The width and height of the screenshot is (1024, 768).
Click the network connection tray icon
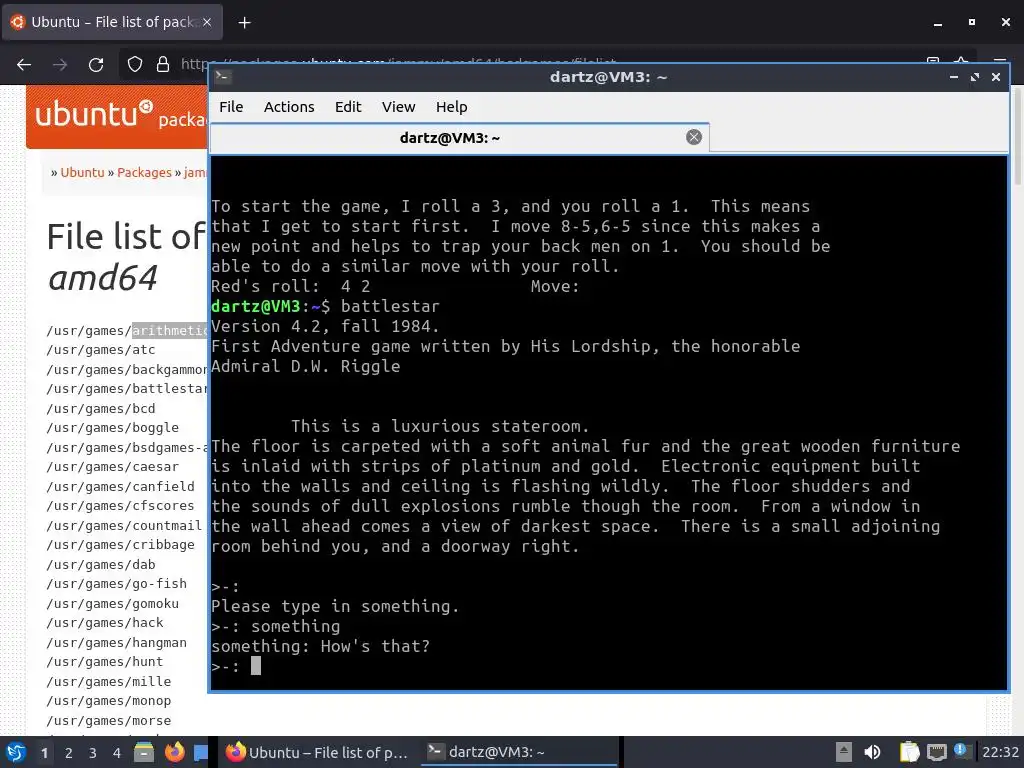click(x=936, y=752)
